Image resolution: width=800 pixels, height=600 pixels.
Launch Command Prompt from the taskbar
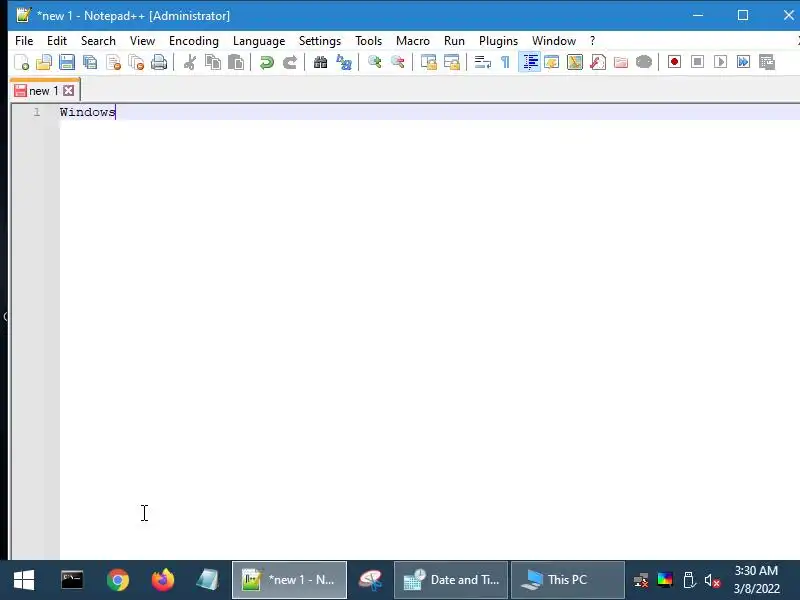coord(72,580)
